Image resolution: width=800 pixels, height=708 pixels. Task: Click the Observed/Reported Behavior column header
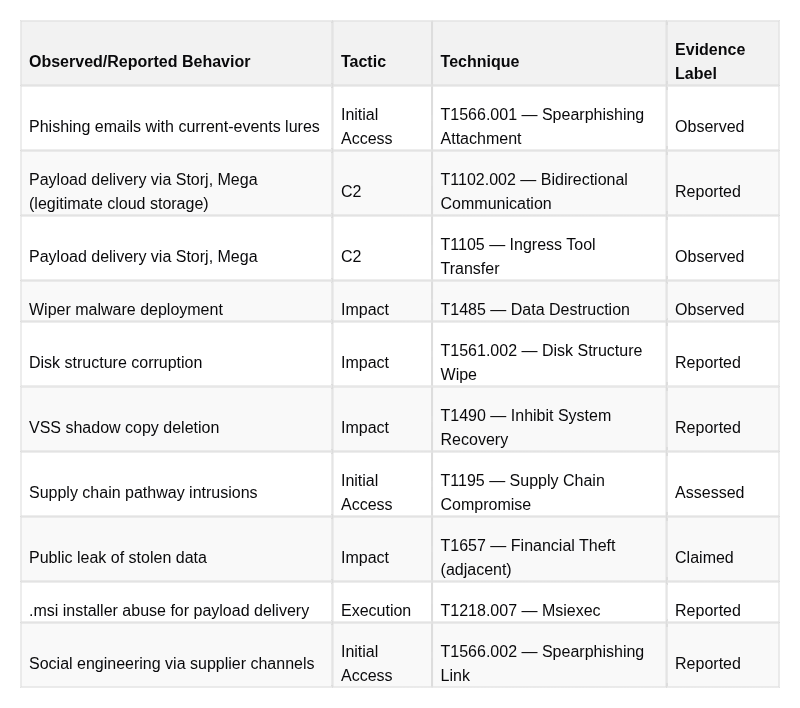tap(177, 54)
